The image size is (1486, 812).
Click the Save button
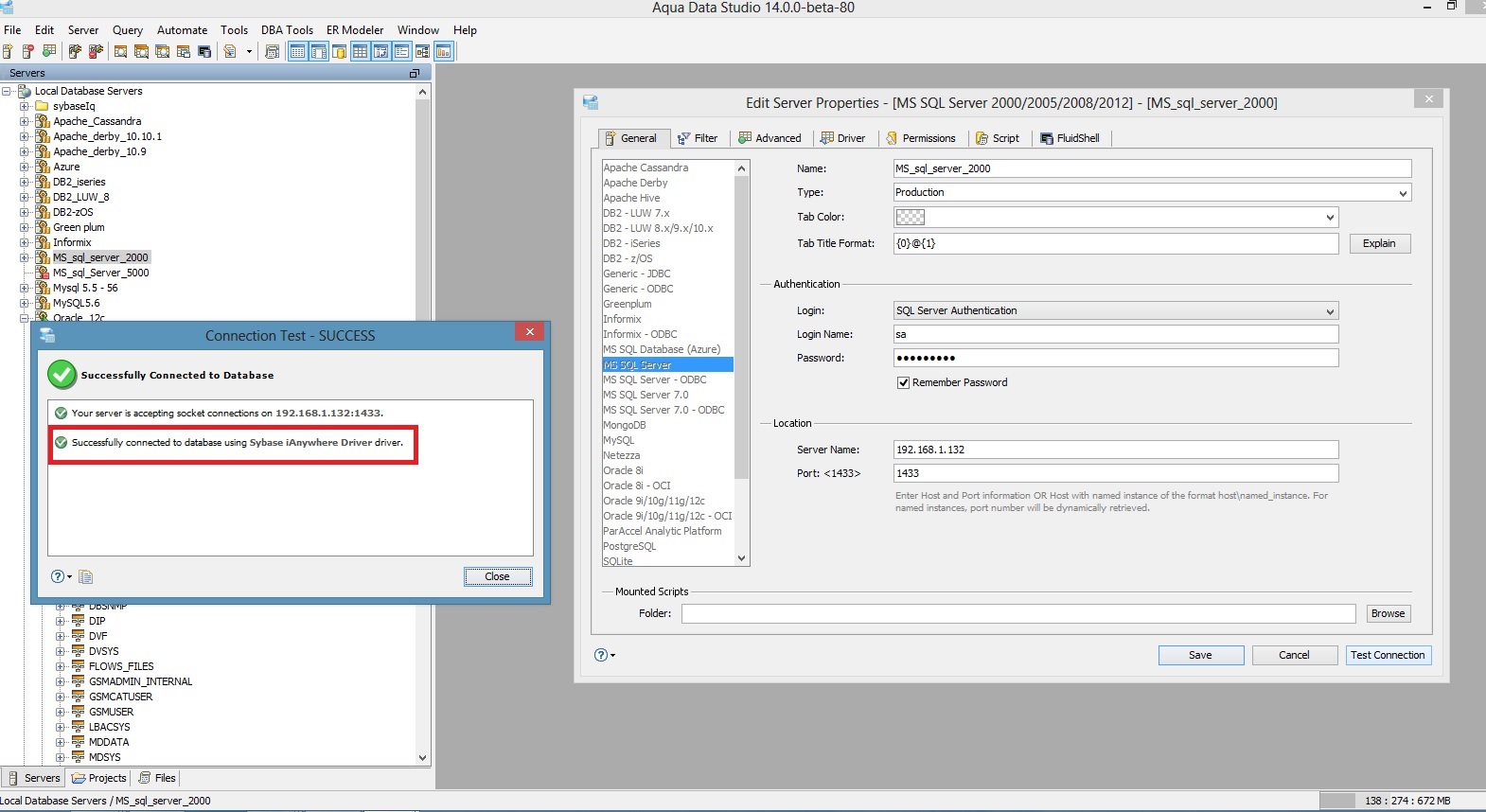tap(1200, 655)
